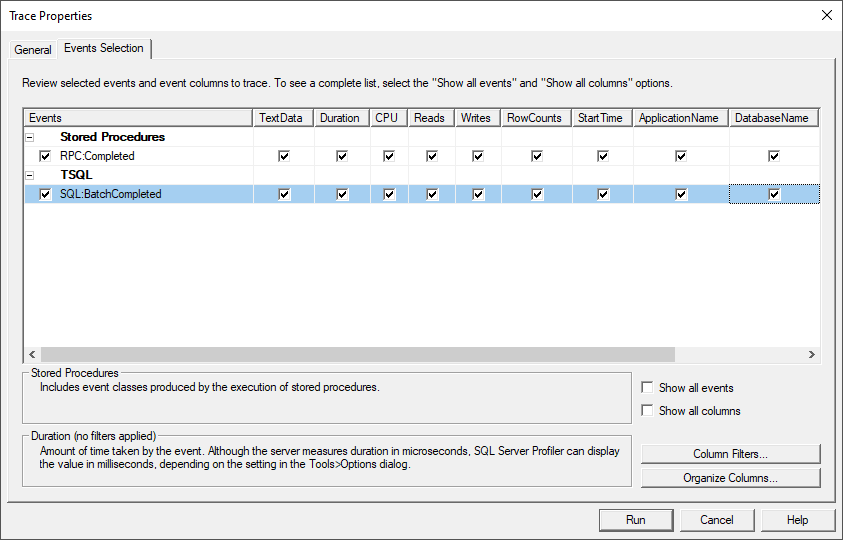
Task: Select the SQL:BatchCompleted event name
Action: [x=111, y=194]
